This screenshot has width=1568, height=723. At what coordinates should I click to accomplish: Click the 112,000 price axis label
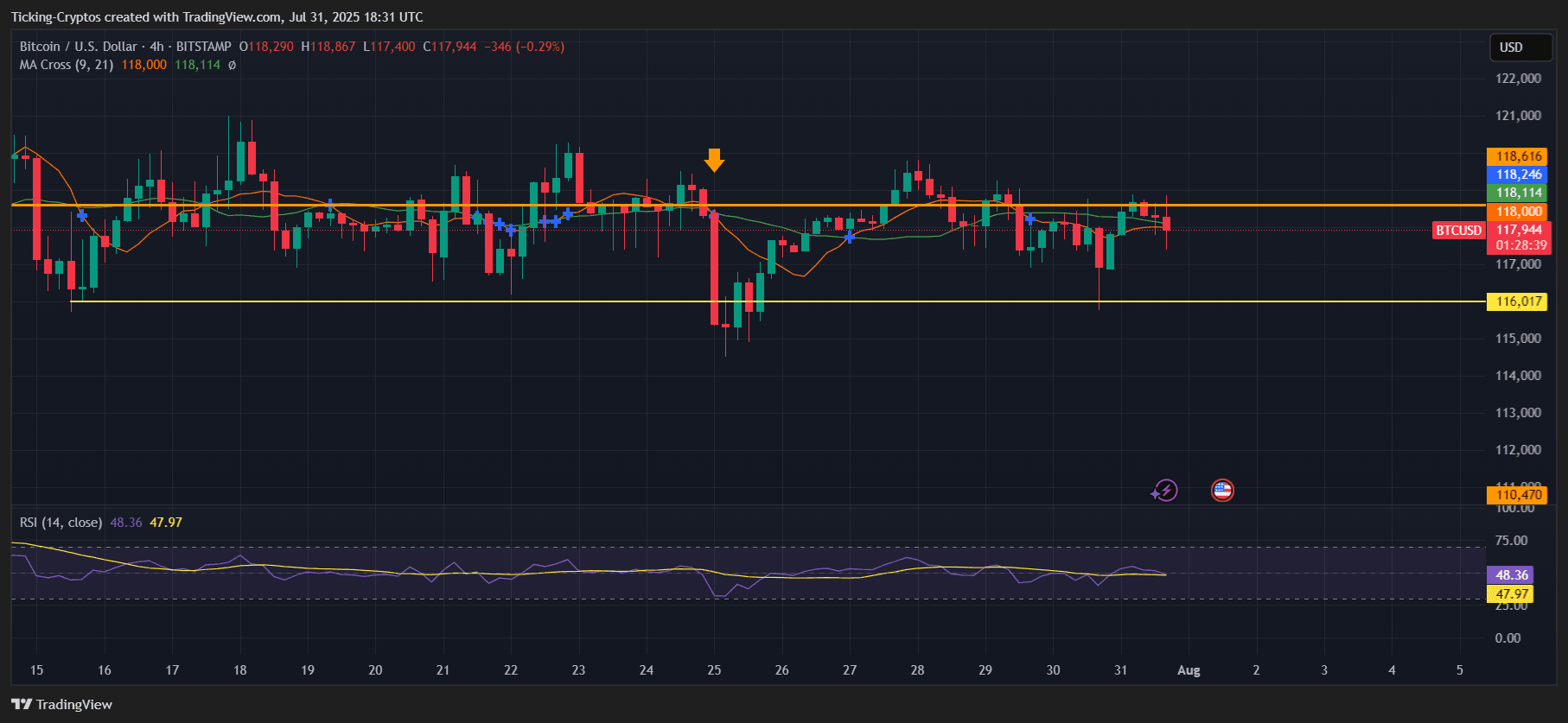[x=1518, y=450]
